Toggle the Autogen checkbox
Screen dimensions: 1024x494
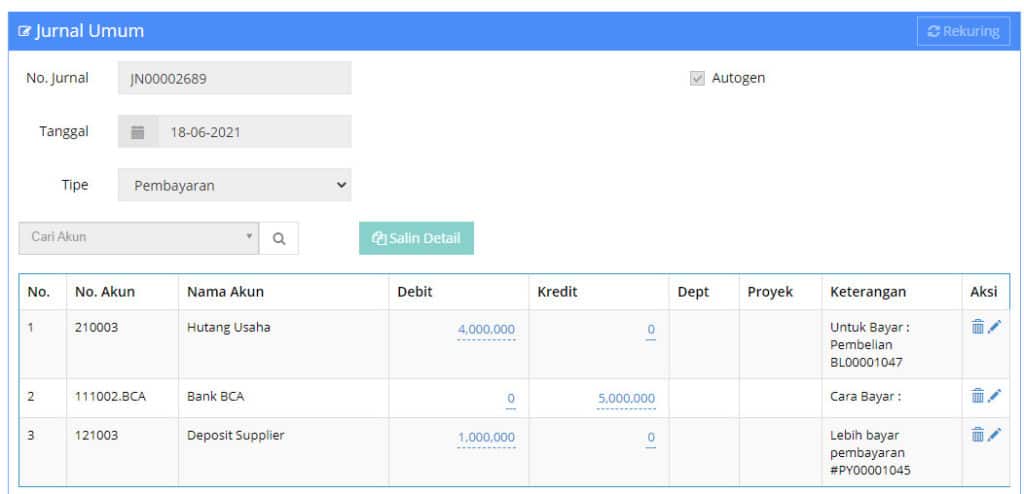[x=697, y=78]
